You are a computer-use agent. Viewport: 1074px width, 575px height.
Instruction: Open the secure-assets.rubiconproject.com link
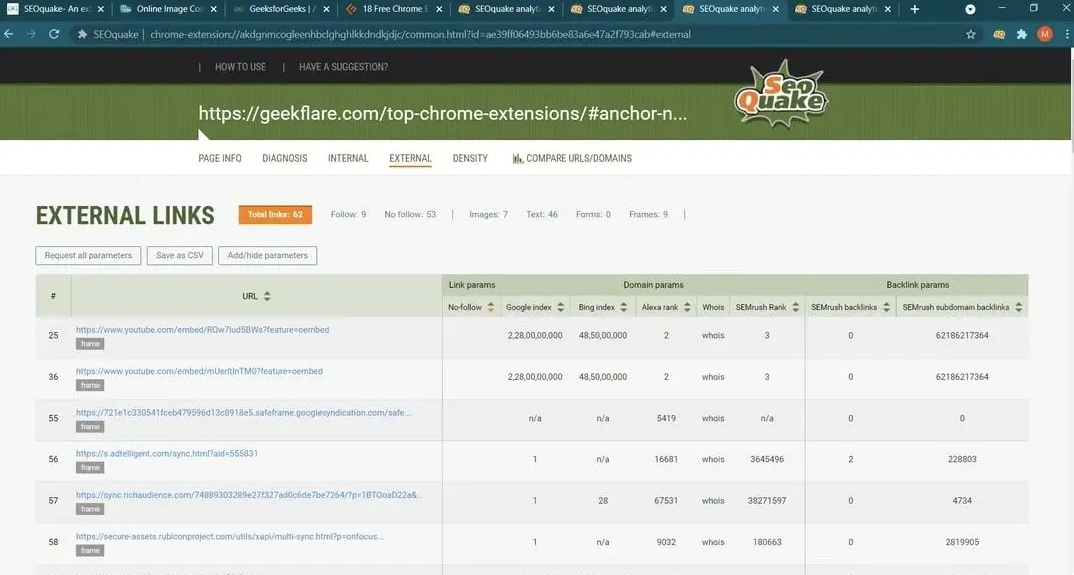coord(229,537)
